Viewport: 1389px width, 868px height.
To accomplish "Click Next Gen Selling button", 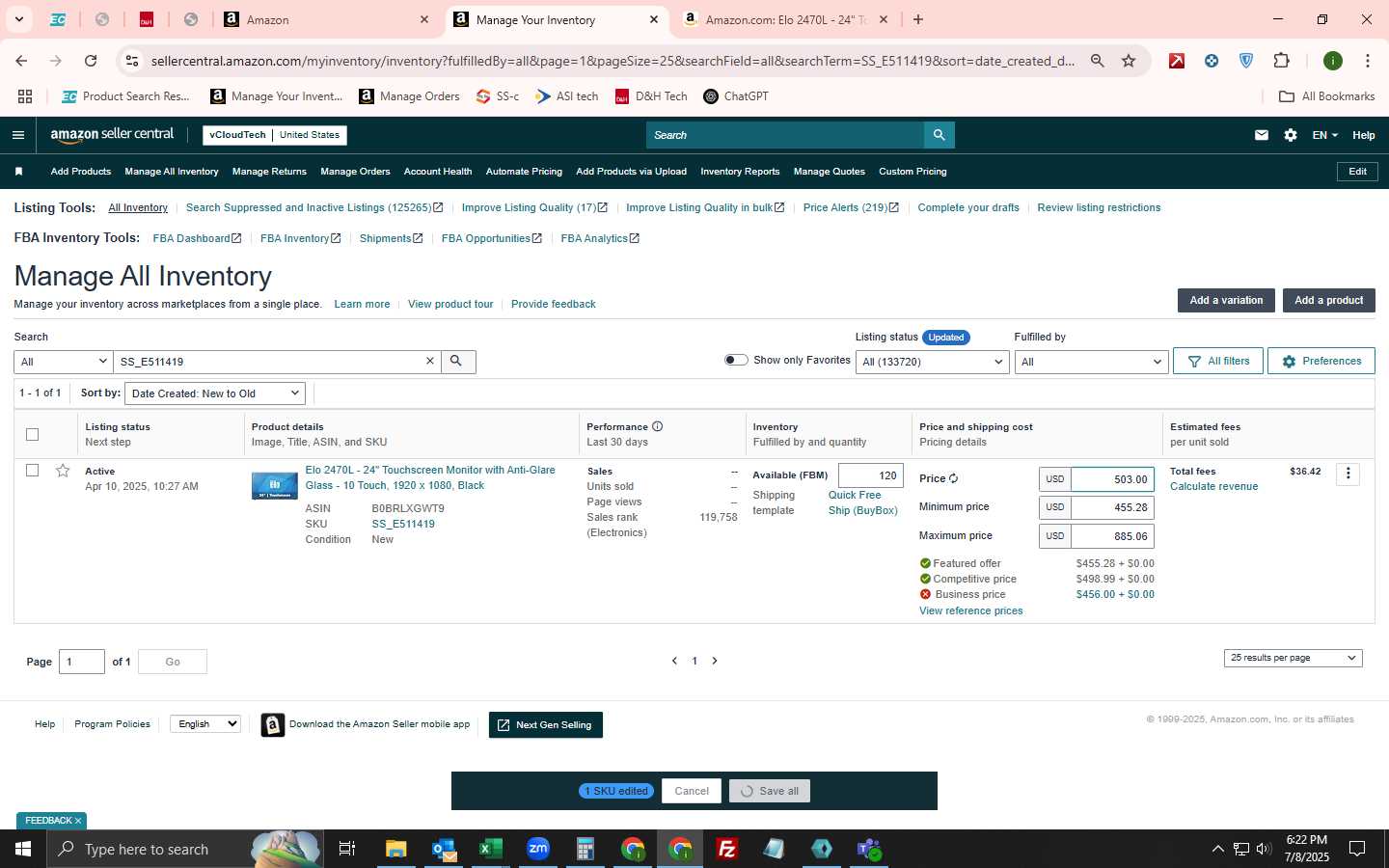I will 546,725.
